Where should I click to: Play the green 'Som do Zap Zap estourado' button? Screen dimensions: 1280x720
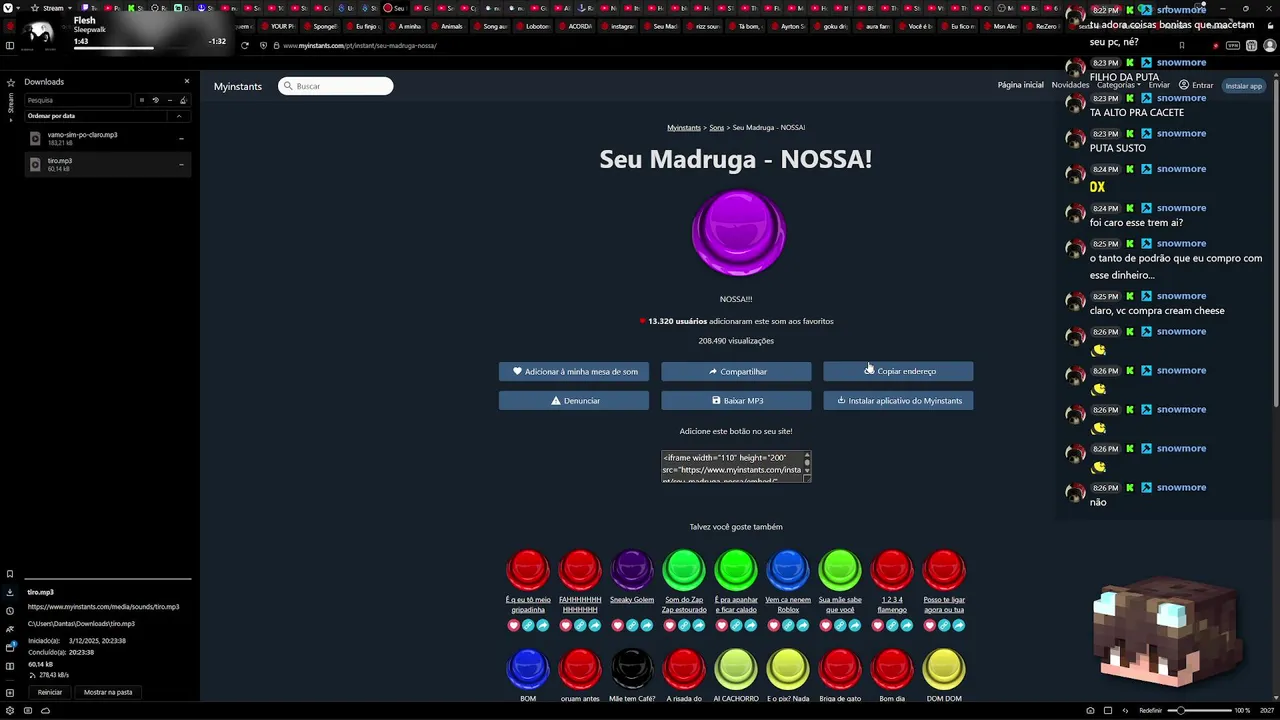click(684, 569)
